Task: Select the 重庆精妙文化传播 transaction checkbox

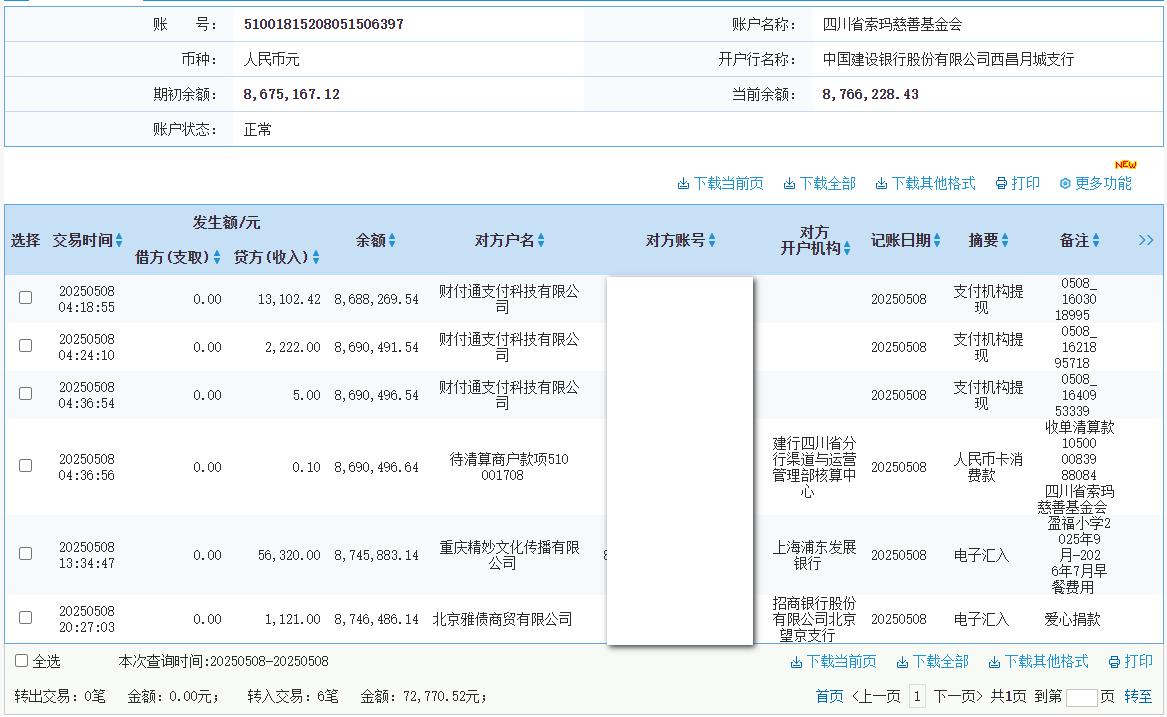Action: pos(25,552)
